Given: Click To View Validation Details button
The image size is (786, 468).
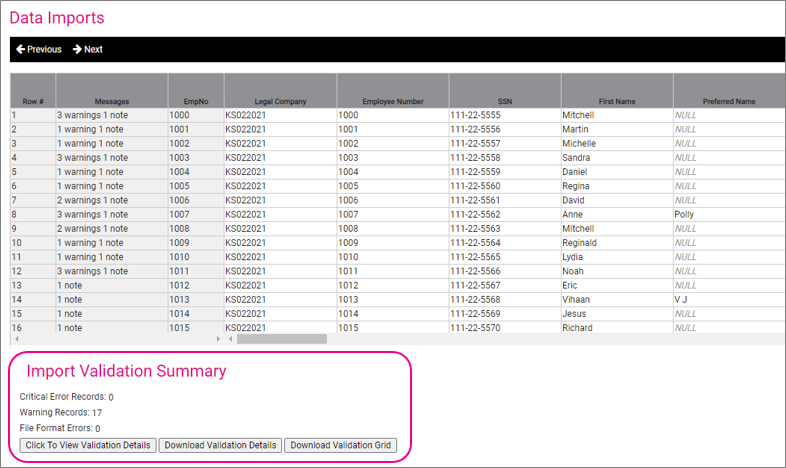Looking at the screenshot, I should 87,445.
